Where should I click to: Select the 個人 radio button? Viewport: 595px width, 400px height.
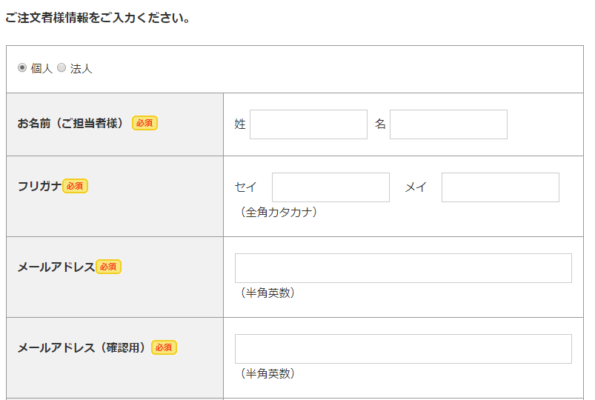[x=22, y=68]
